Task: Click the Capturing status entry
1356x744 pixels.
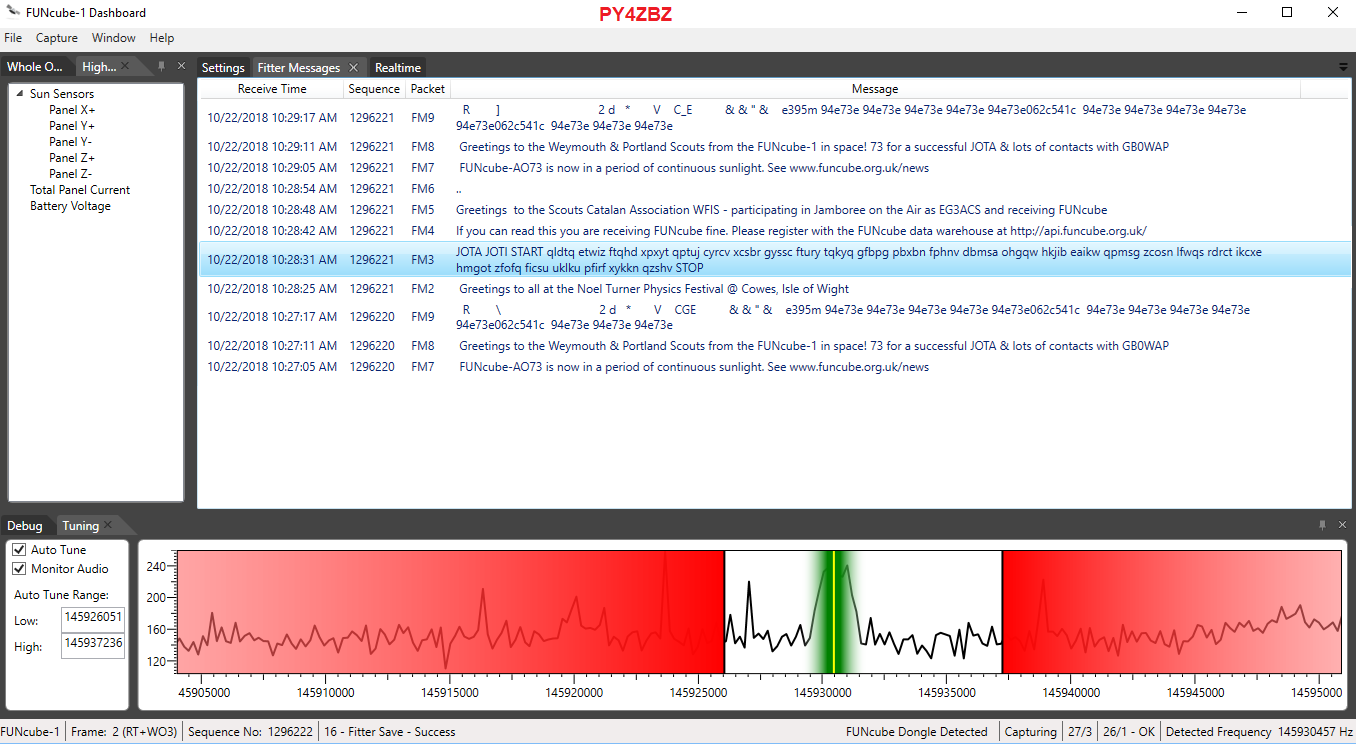Action: click(x=1030, y=732)
